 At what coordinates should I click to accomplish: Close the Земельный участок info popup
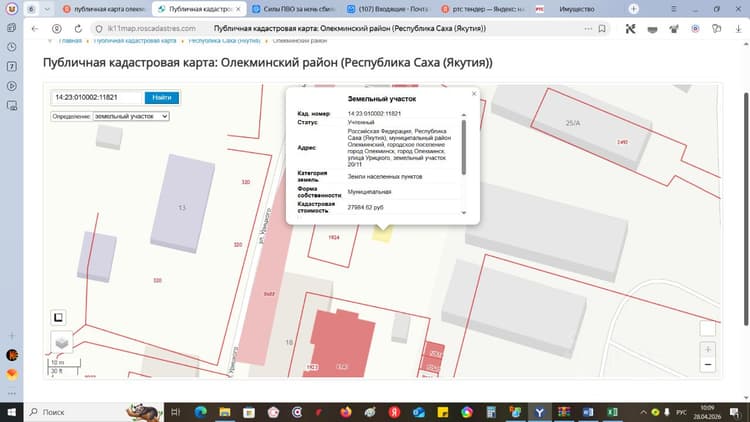point(474,94)
